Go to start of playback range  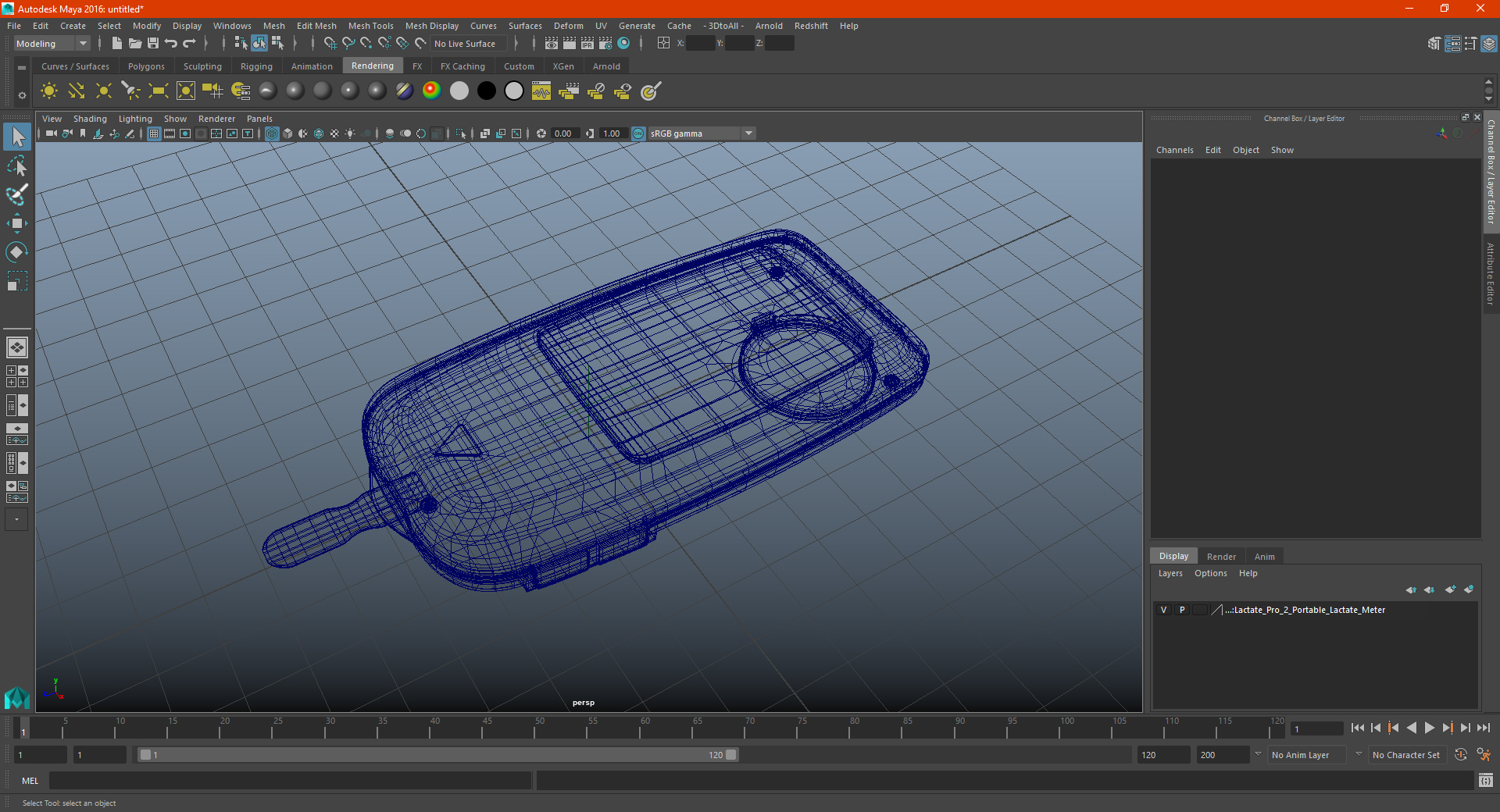coord(1358,728)
